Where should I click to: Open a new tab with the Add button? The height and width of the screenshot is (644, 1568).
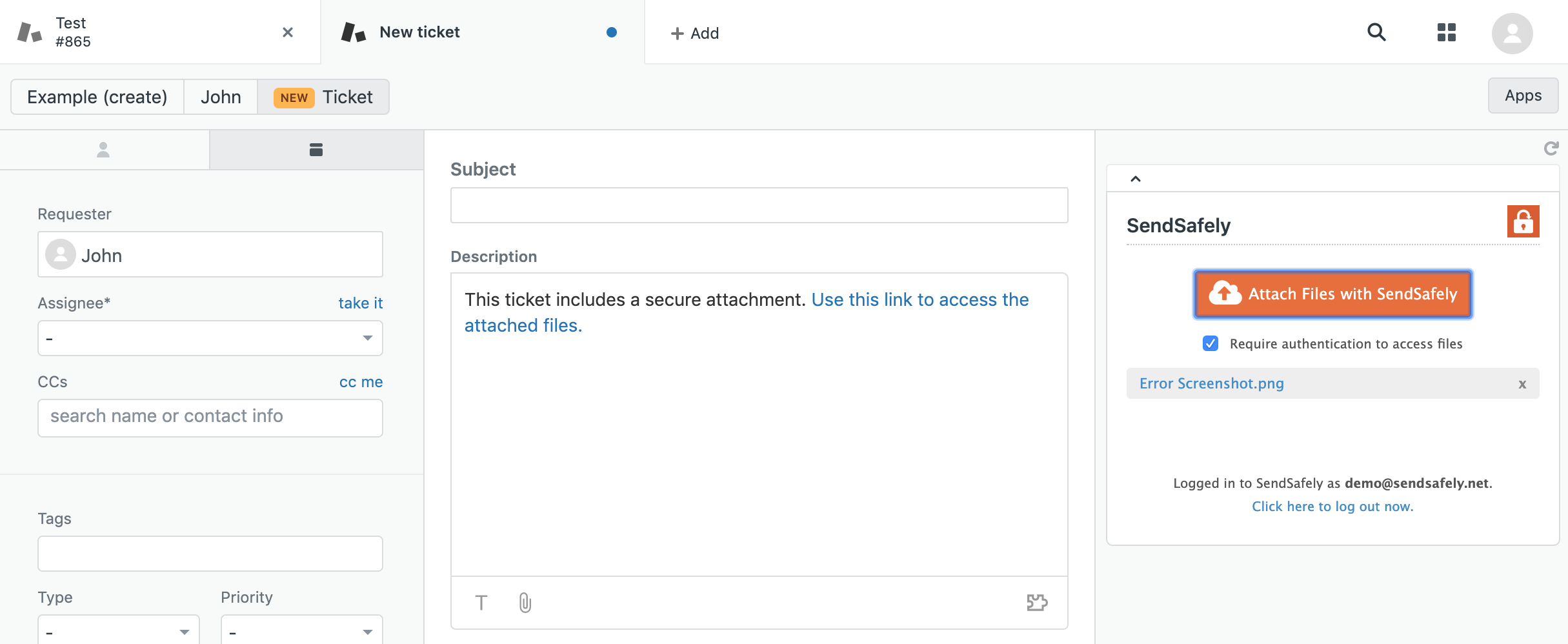pyautogui.click(x=696, y=33)
